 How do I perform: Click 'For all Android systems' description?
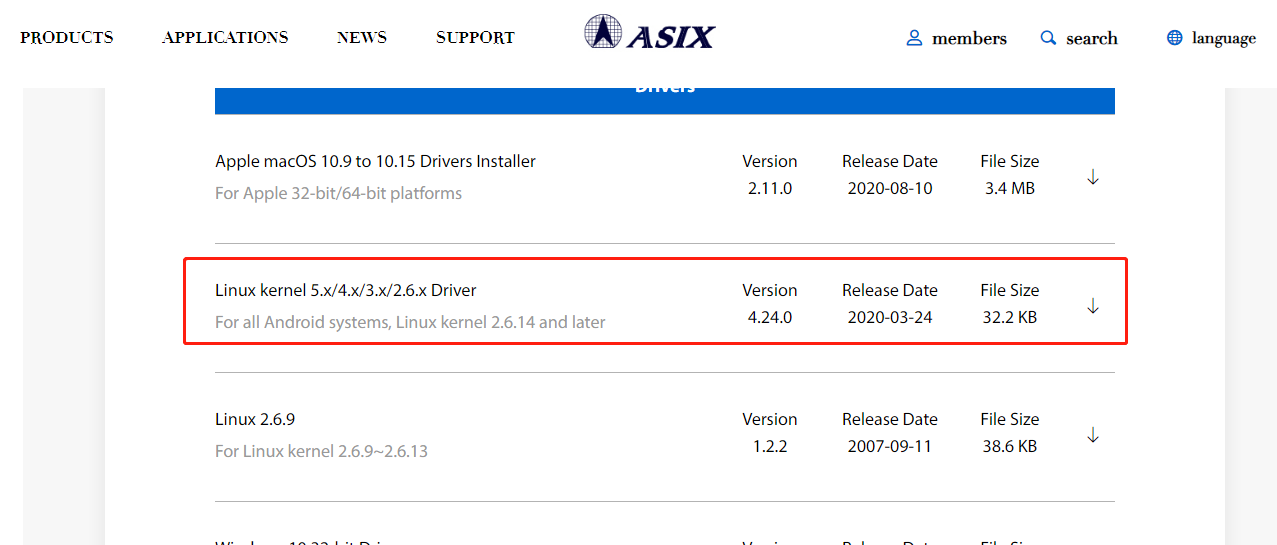[410, 322]
